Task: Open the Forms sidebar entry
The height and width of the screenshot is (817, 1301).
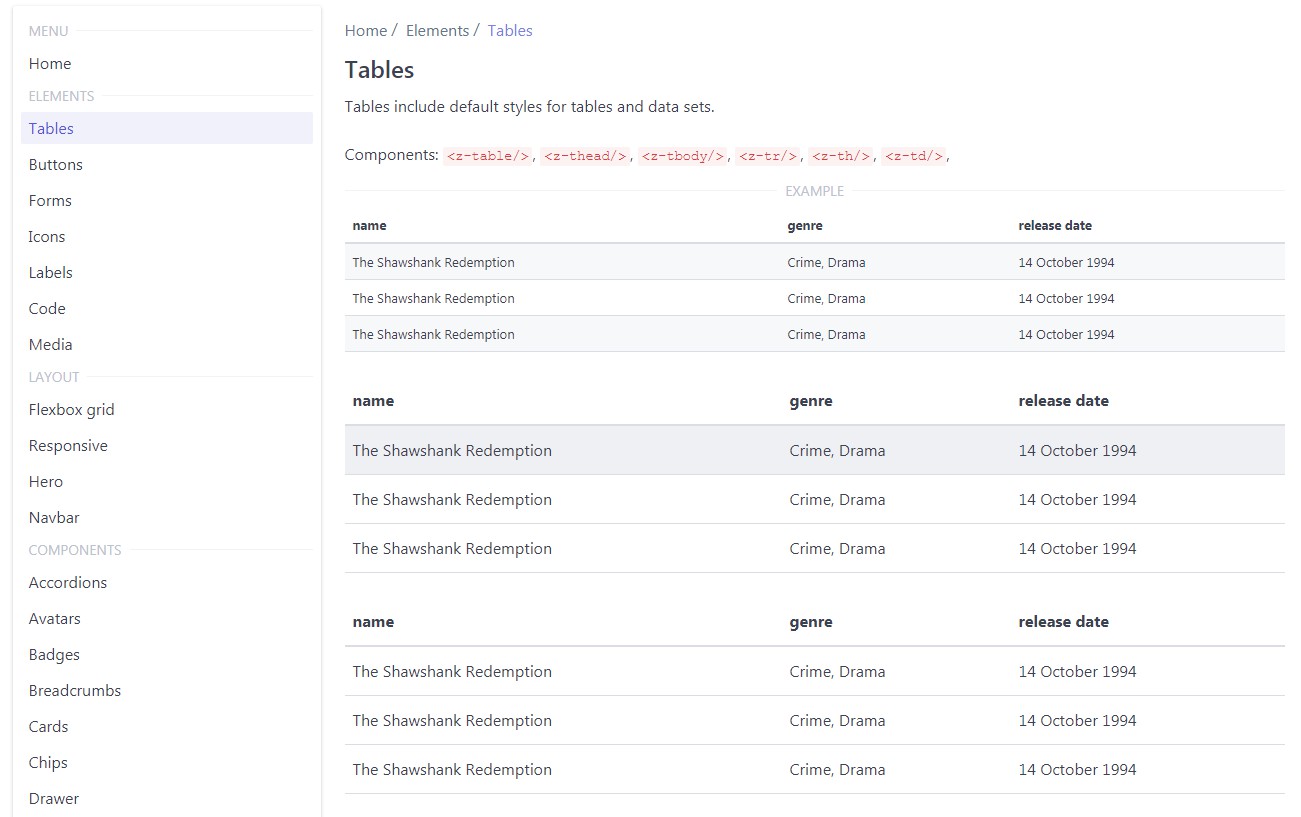Action: (x=166, y=200)
